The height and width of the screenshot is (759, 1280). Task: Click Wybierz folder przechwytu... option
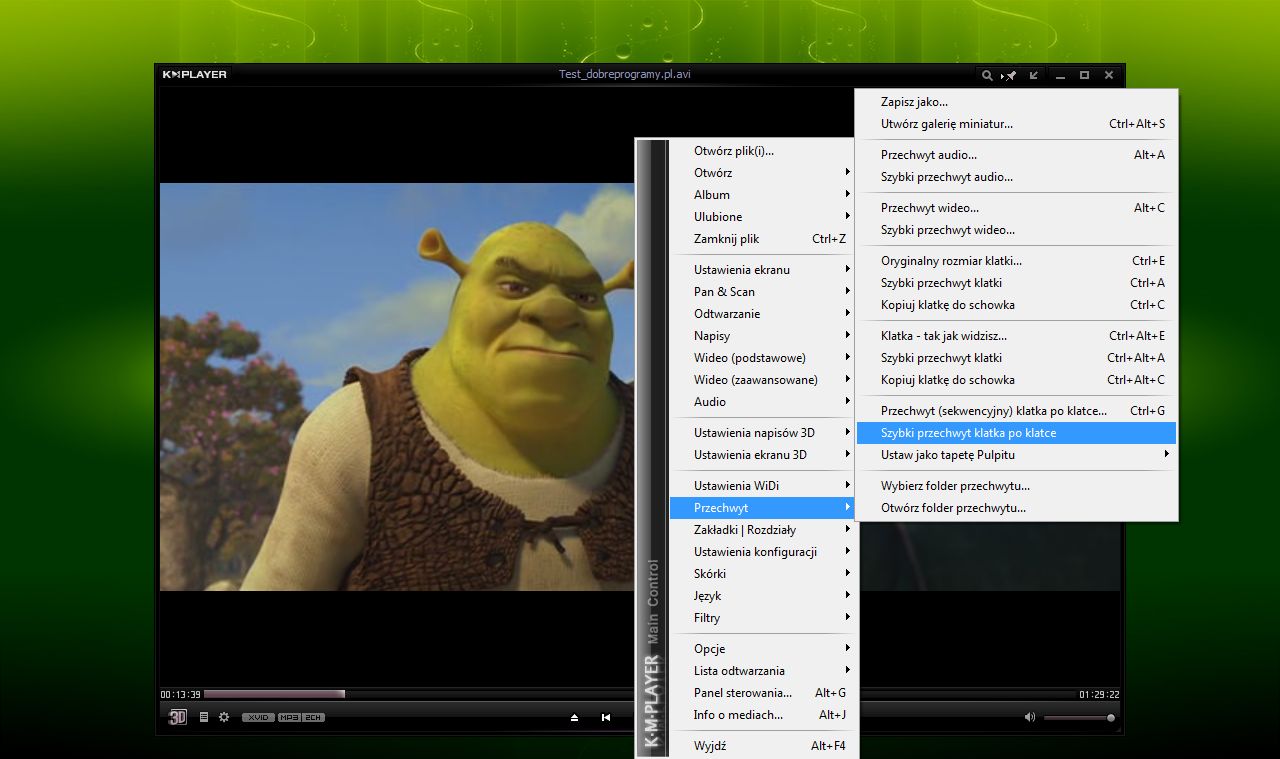tap(955, 486)
